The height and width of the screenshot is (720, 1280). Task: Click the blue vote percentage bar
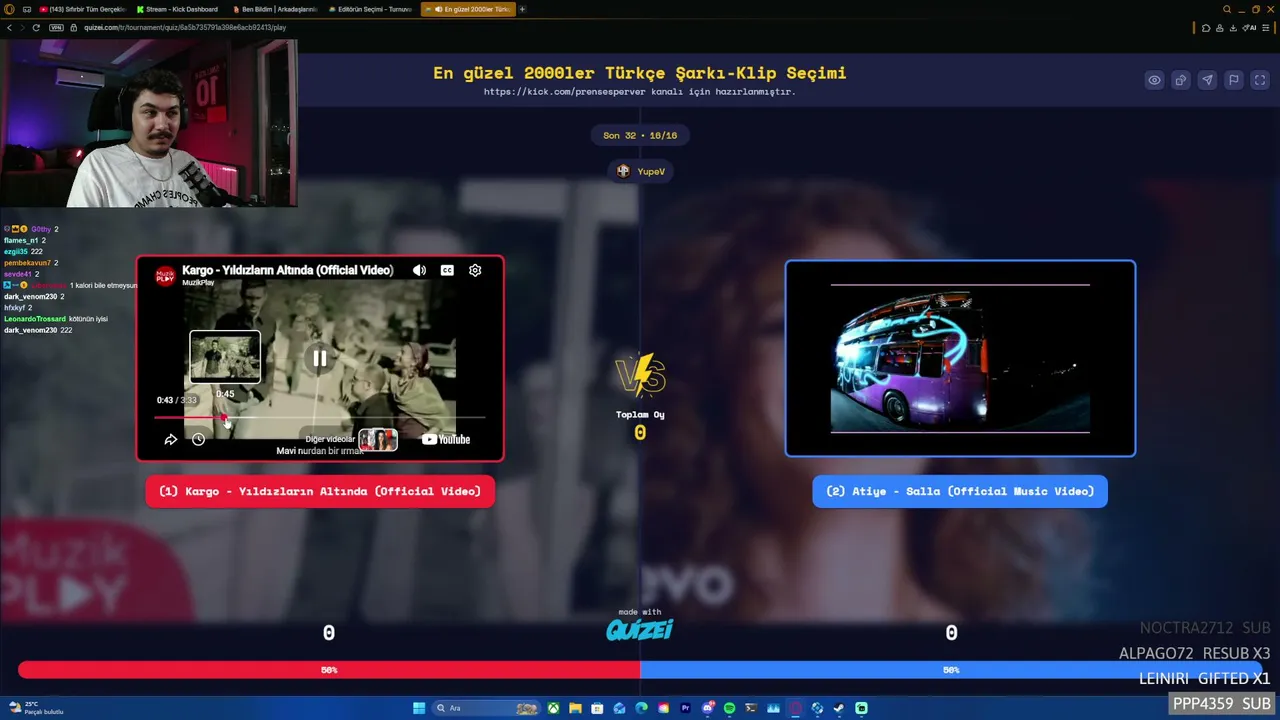coord(951,670)
